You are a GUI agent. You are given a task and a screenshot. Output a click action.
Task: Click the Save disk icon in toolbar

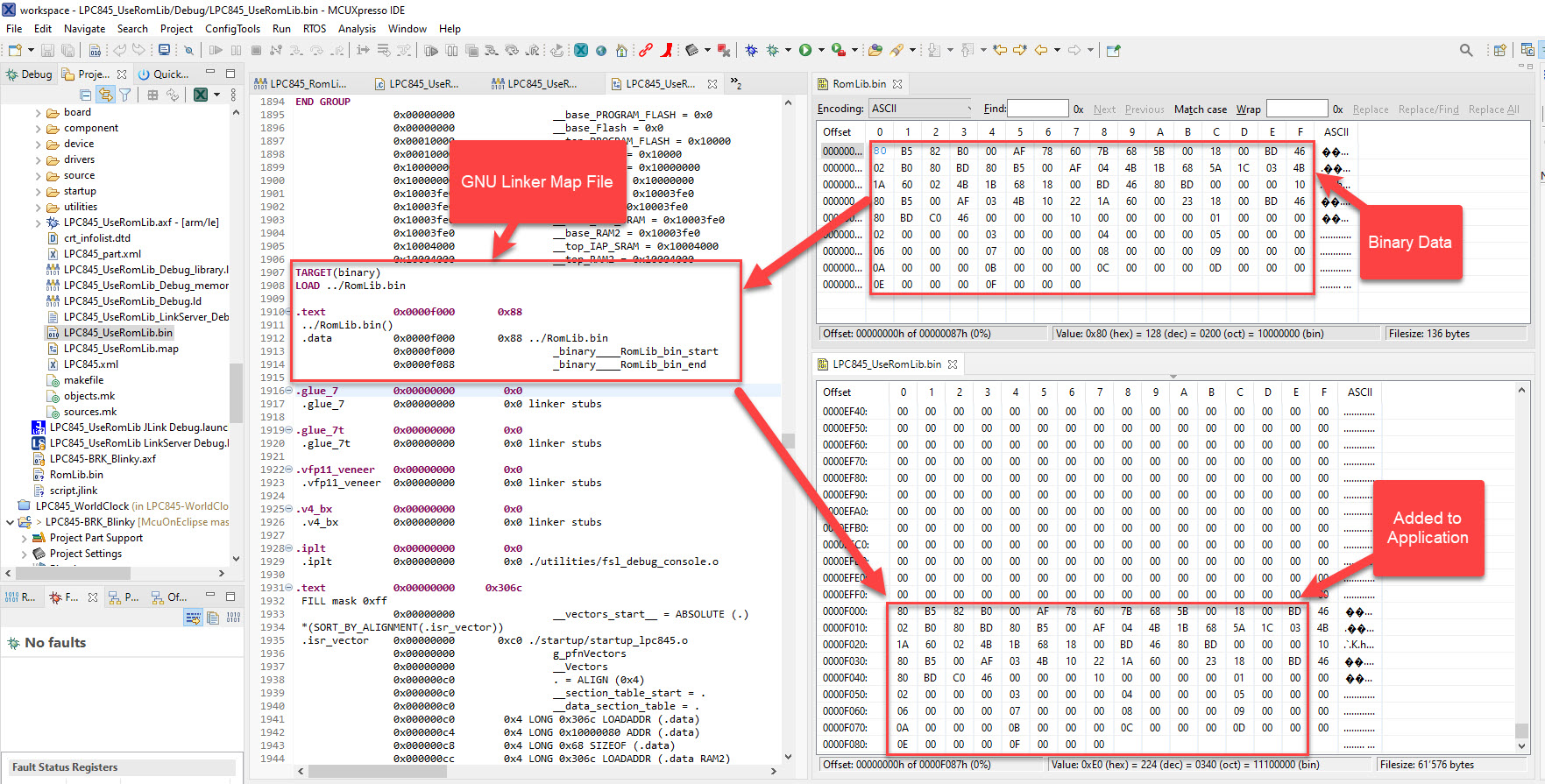pyautogui.click(x=48, y=51)
